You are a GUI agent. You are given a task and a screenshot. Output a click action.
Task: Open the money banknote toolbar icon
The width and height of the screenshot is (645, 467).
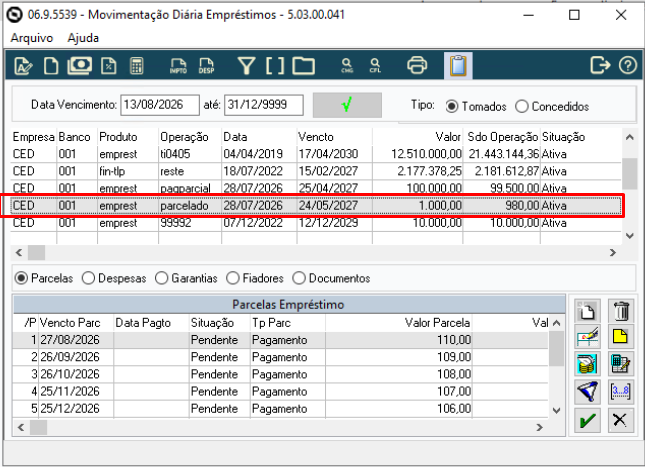[79, 66]
